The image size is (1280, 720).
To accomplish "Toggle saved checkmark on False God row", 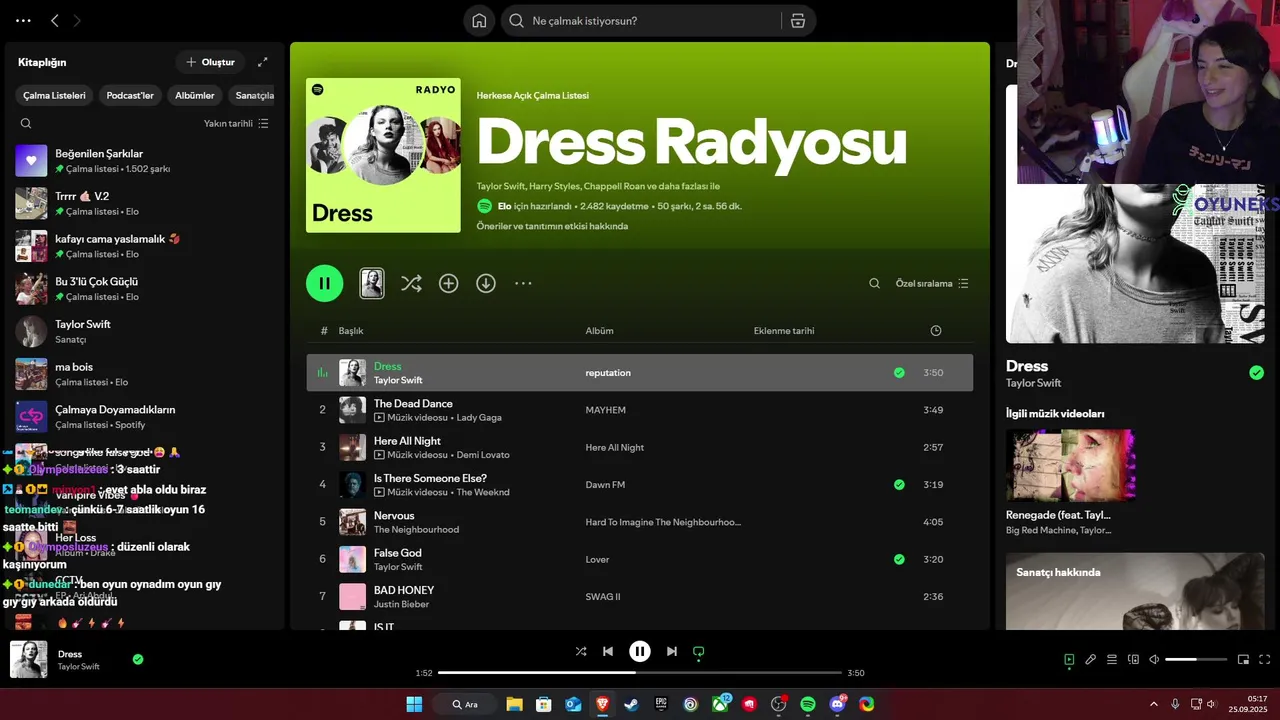I will coord(899,560).
